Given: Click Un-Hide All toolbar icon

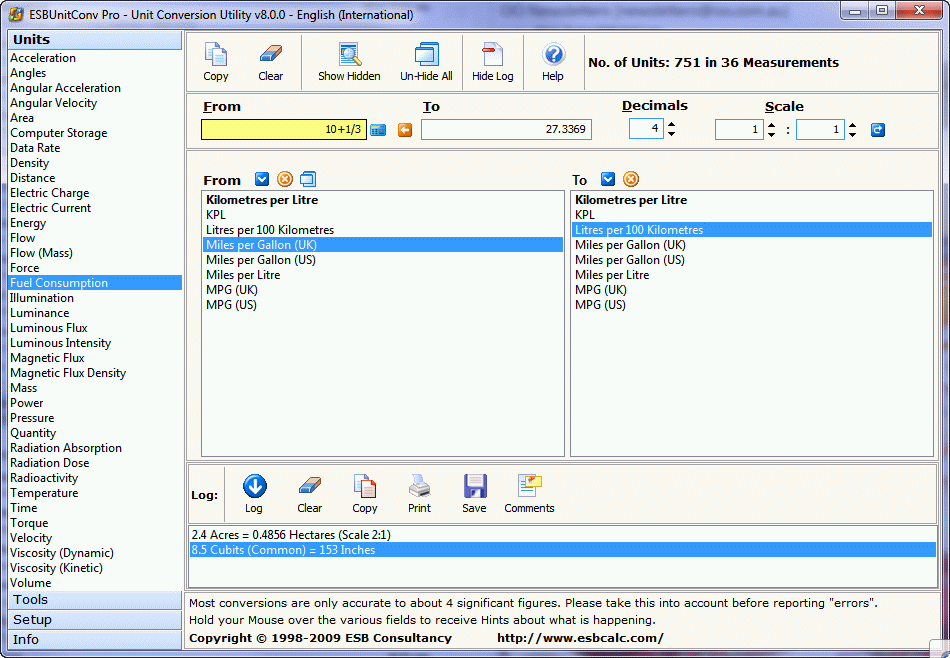Looking at the screenshot, I should pyautogui.click(x=426, y=62).
